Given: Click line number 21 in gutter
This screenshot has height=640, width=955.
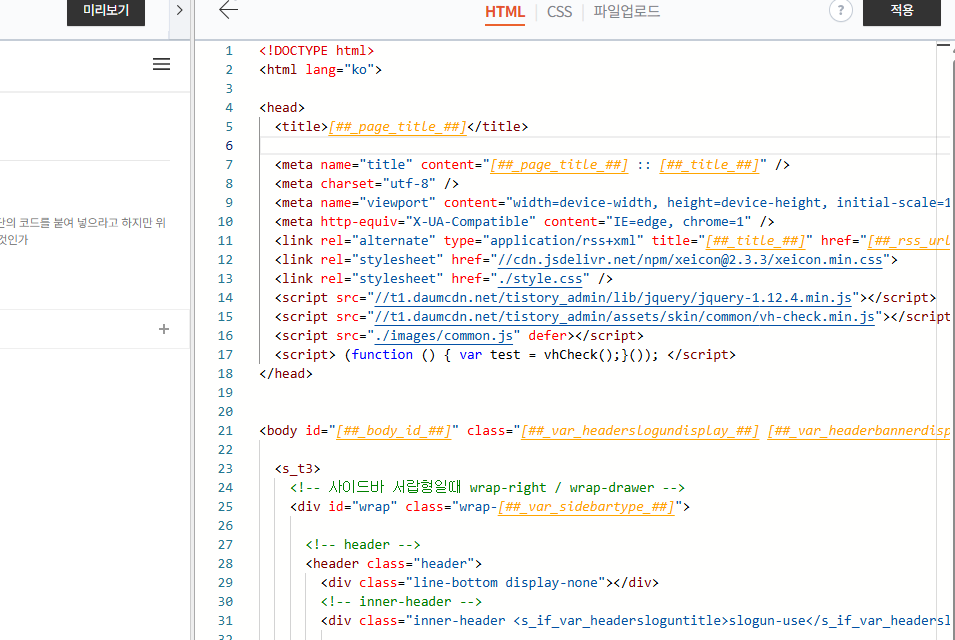Looking at the screenshot, I should click(x=225, y=431).
